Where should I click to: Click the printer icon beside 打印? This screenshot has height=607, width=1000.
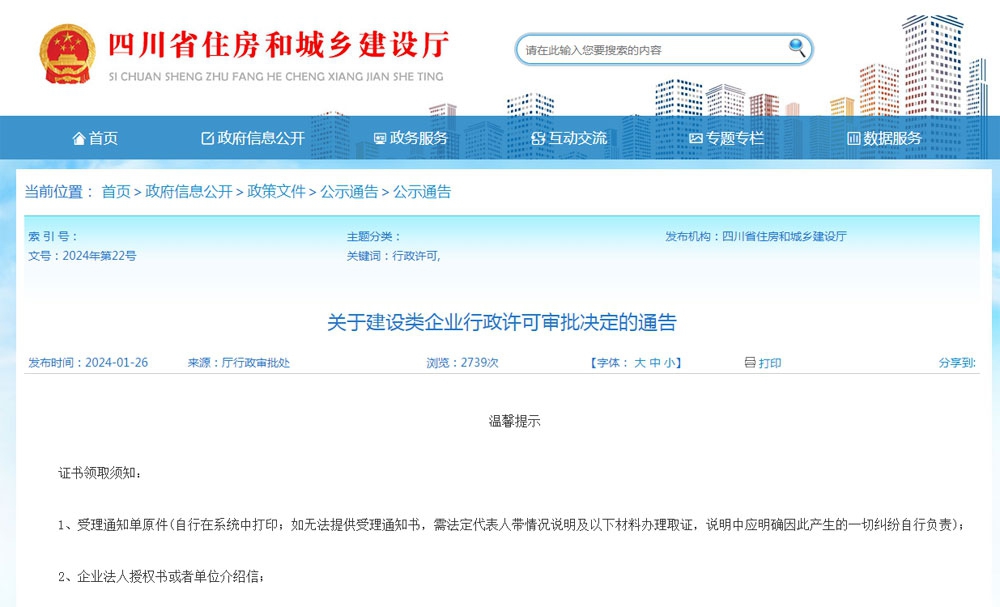[750, 363]
